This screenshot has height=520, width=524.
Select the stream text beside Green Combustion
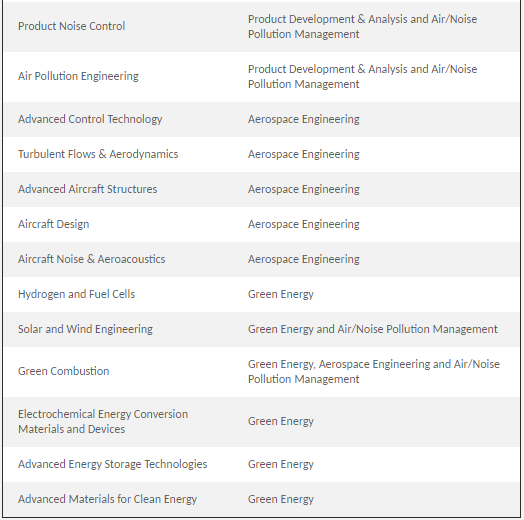(374, 371)
